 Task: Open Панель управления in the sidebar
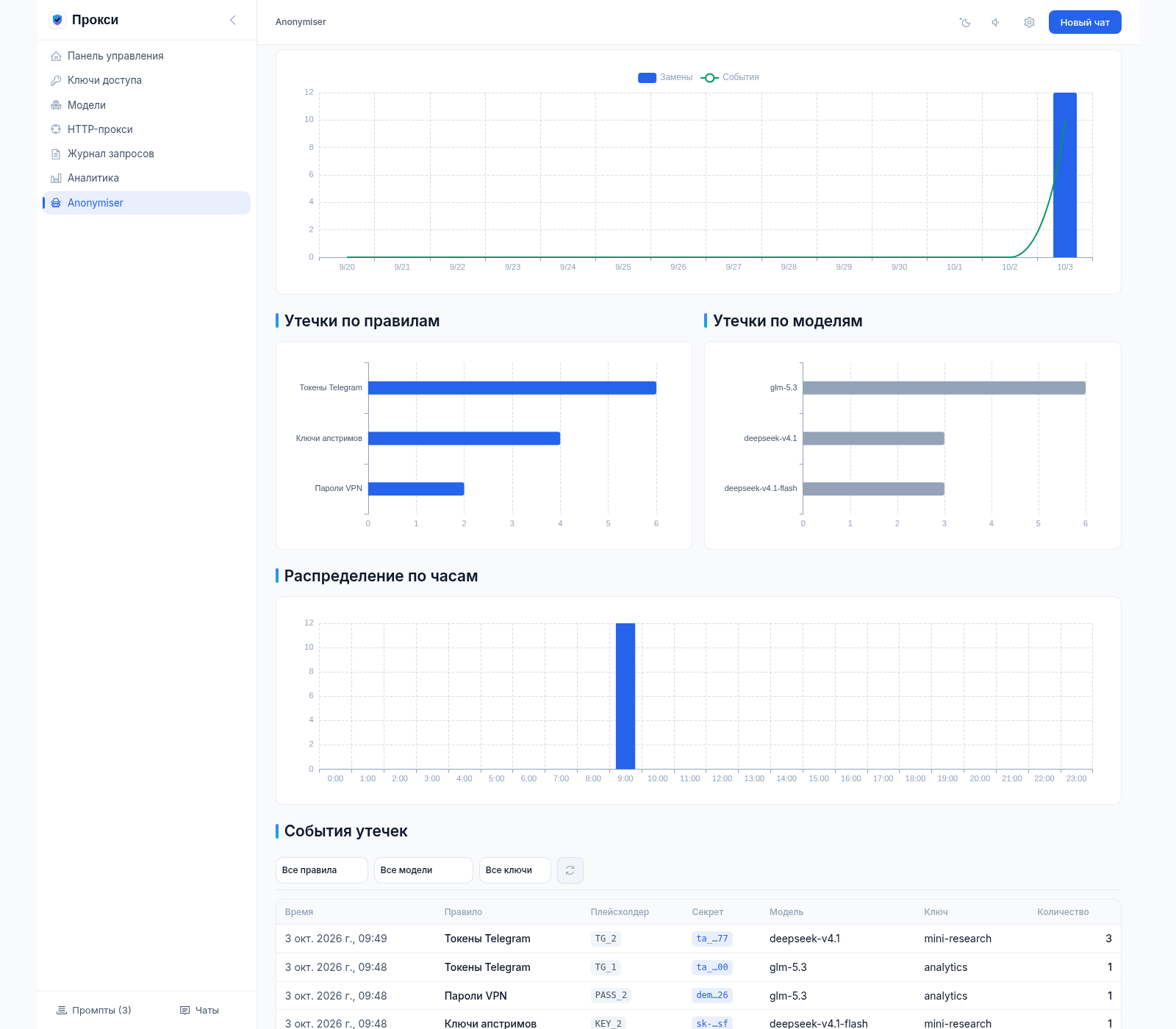pos(147,56)
